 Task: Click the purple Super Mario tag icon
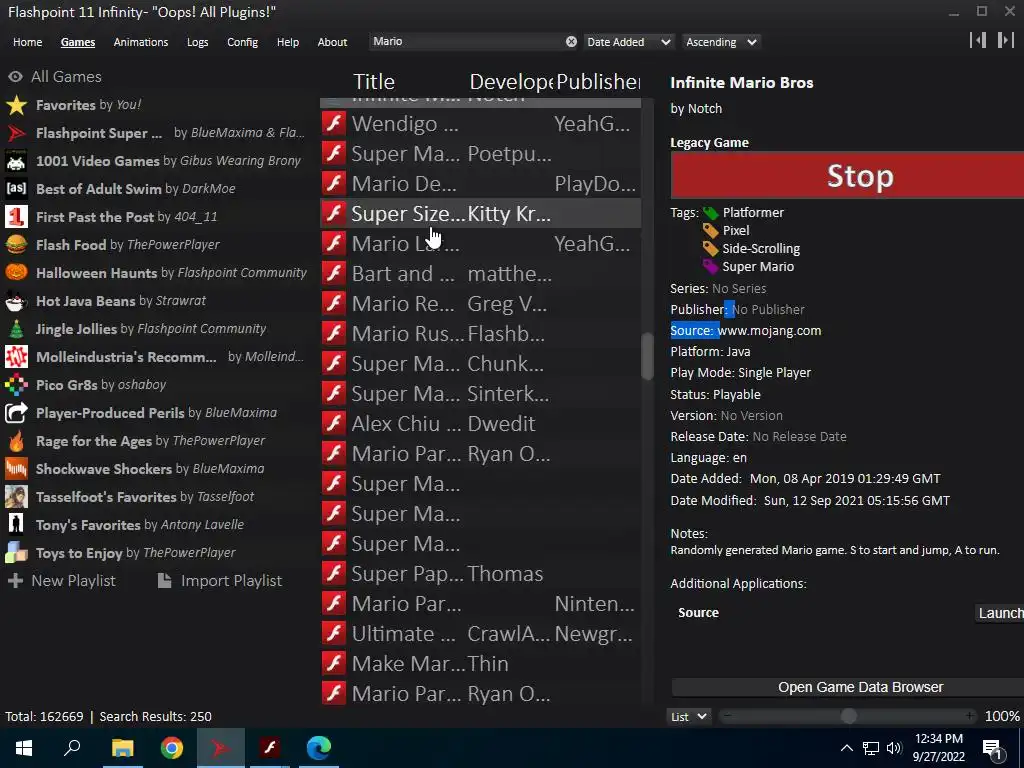coord(711,266)
